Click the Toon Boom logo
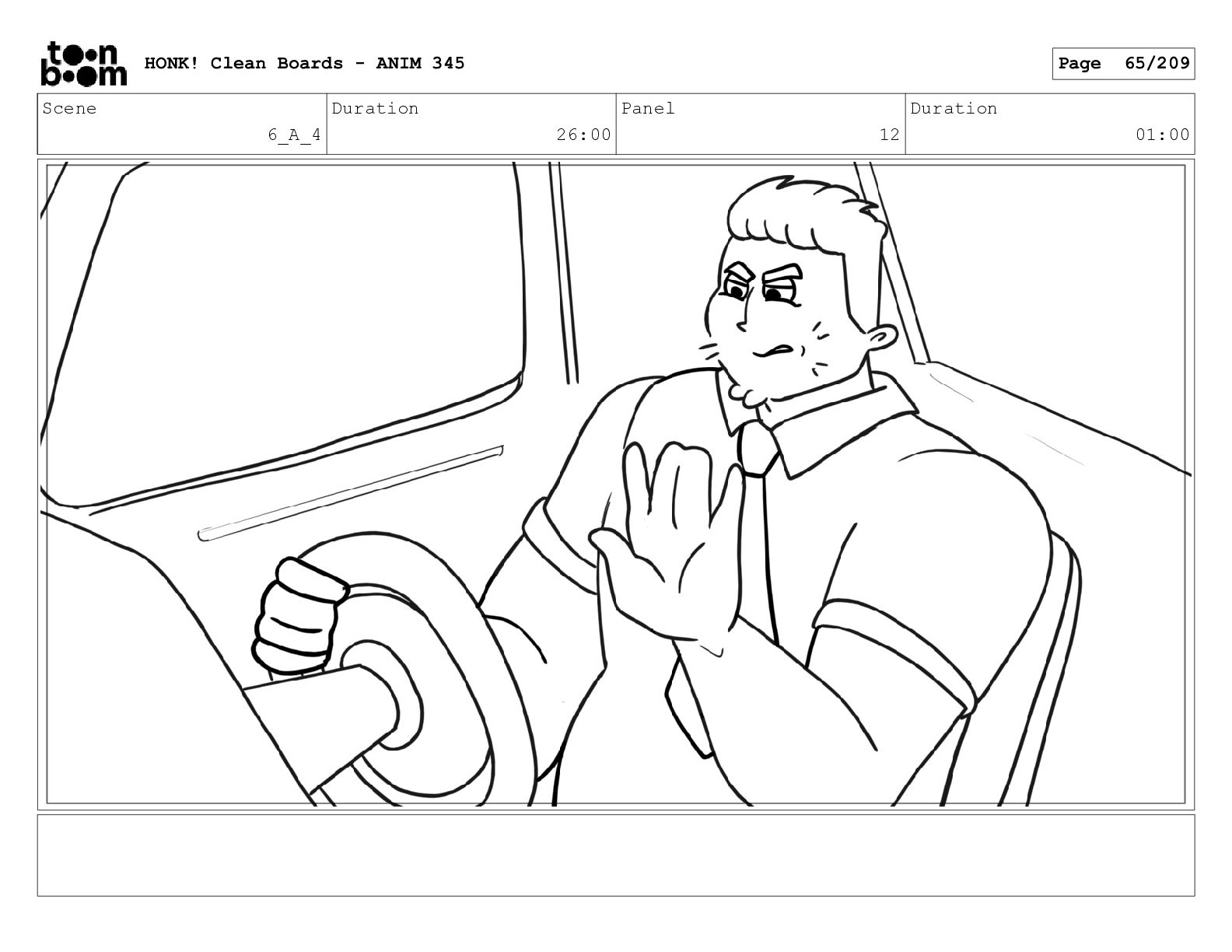The height and width of the screenshot is (952, 1232). pos(83,64)
